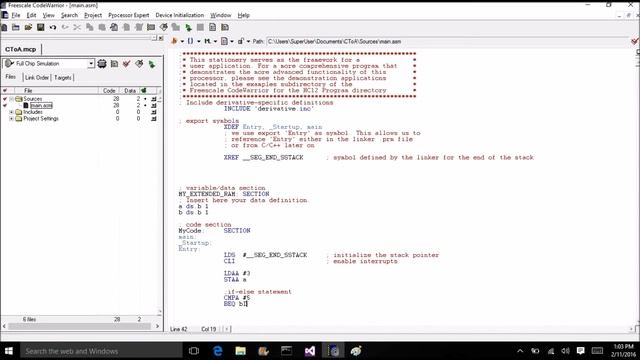
Task: Click the Action Center notification icon
Action: click(x=580, y=351)
